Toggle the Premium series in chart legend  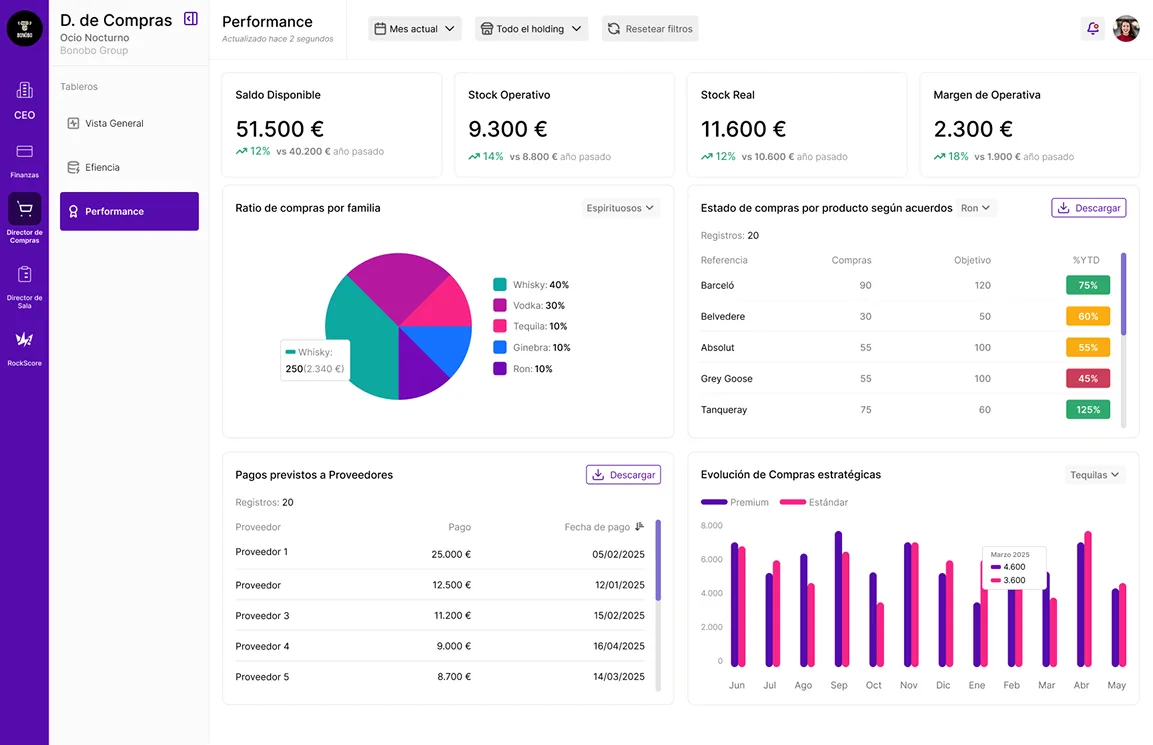(735, 502)
